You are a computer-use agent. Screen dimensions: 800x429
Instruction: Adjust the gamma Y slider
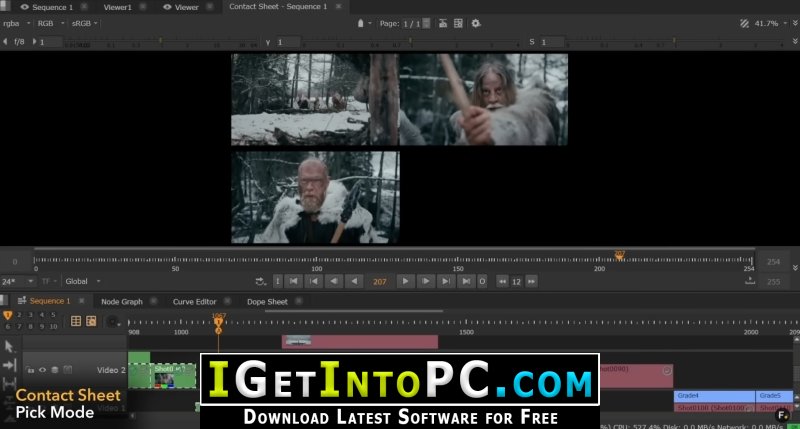tap(411, 42)
